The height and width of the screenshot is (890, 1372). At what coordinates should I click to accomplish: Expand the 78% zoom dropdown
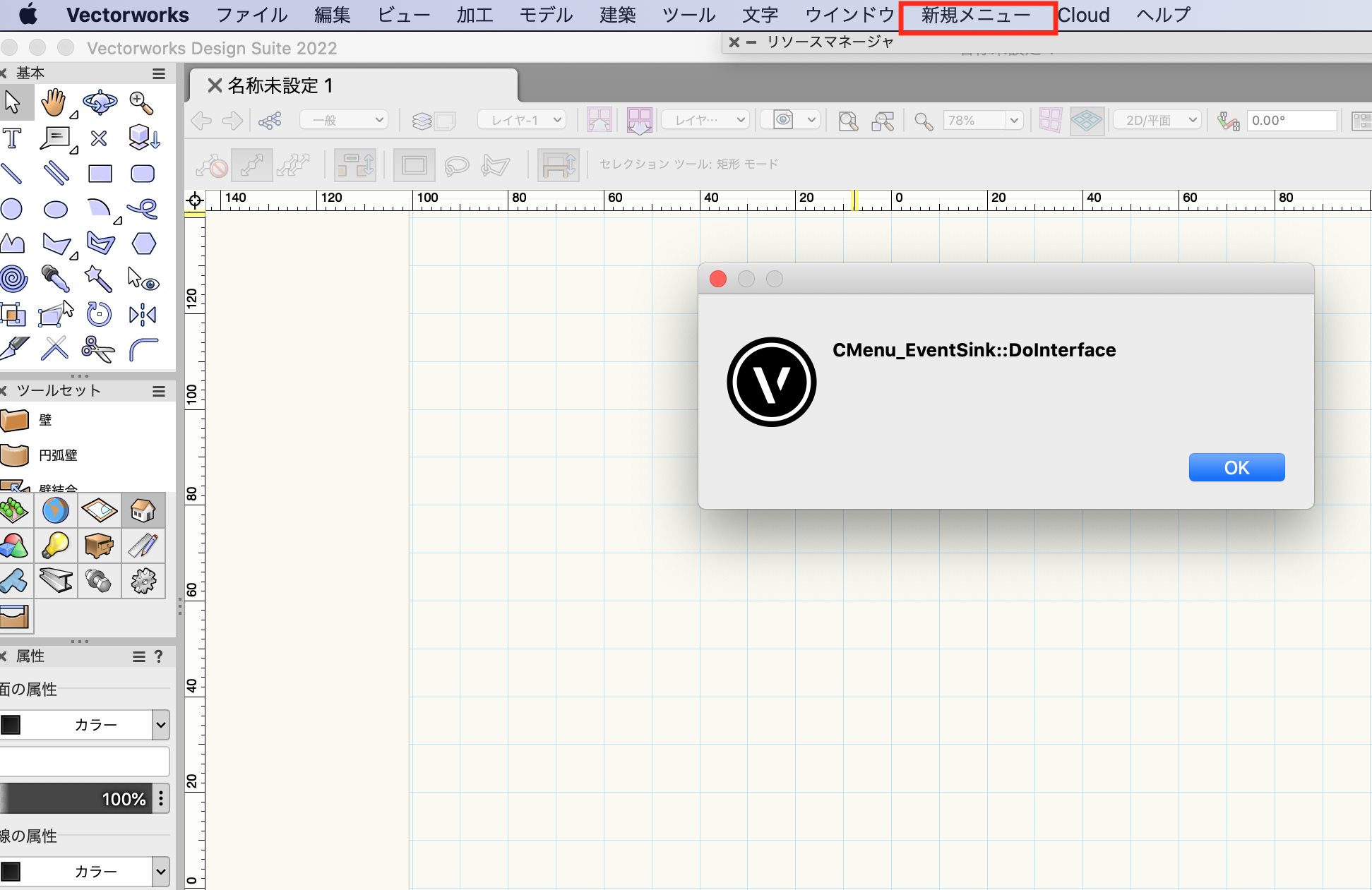click(x=1014, y=121)
